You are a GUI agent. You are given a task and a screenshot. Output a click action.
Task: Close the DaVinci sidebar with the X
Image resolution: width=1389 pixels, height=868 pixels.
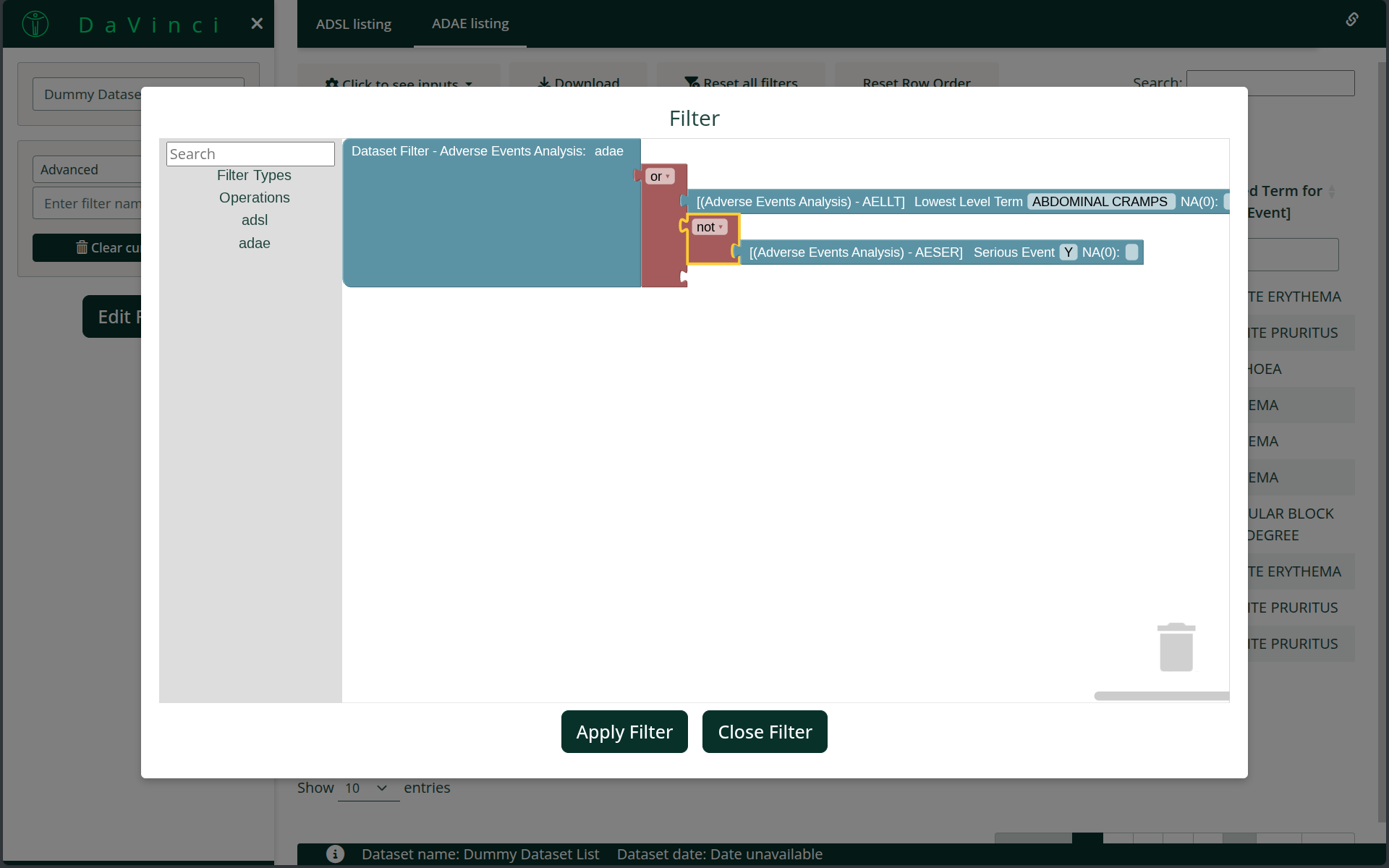click(257, 24)
